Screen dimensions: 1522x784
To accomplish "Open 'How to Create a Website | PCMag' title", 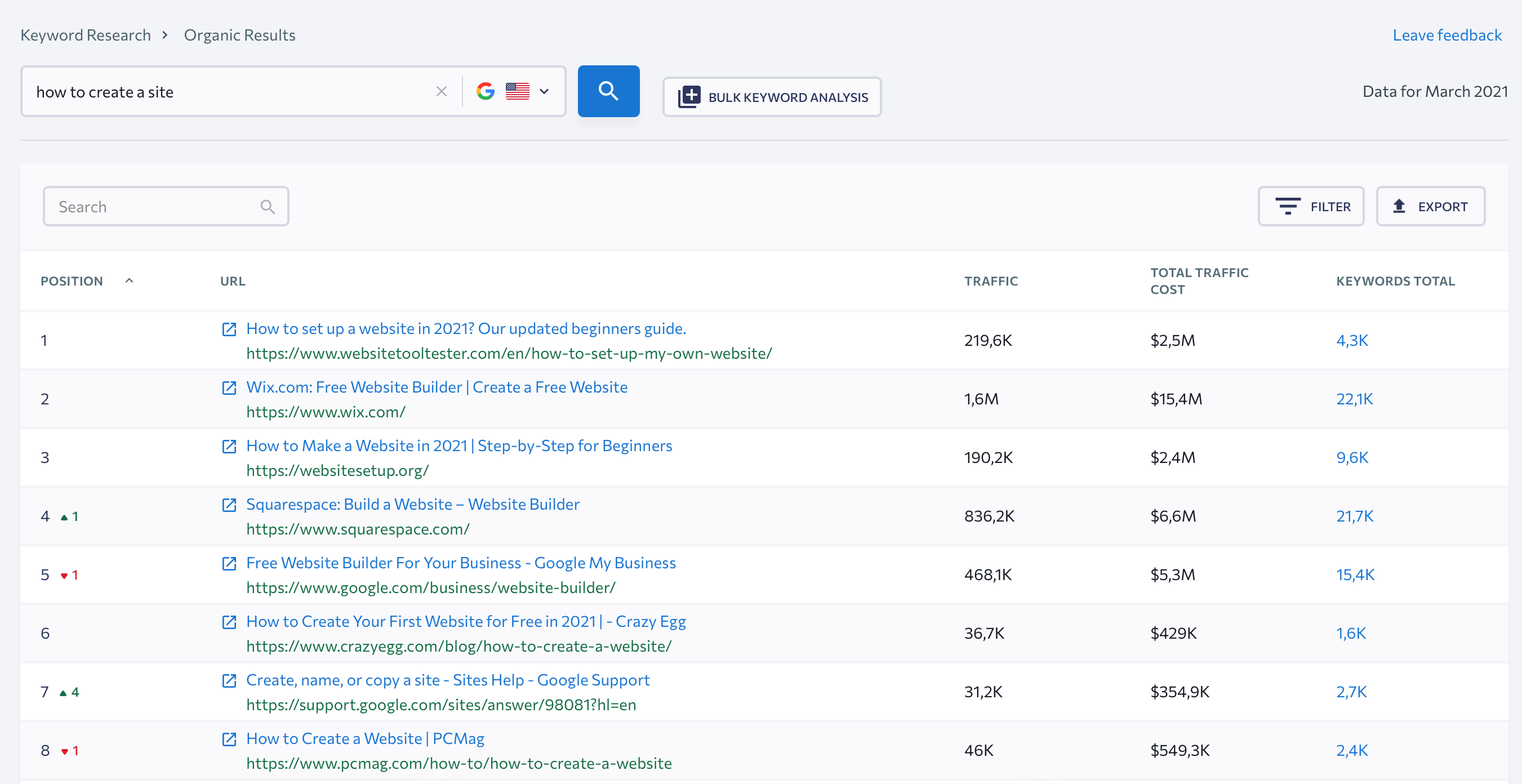I will click(365, 738).
